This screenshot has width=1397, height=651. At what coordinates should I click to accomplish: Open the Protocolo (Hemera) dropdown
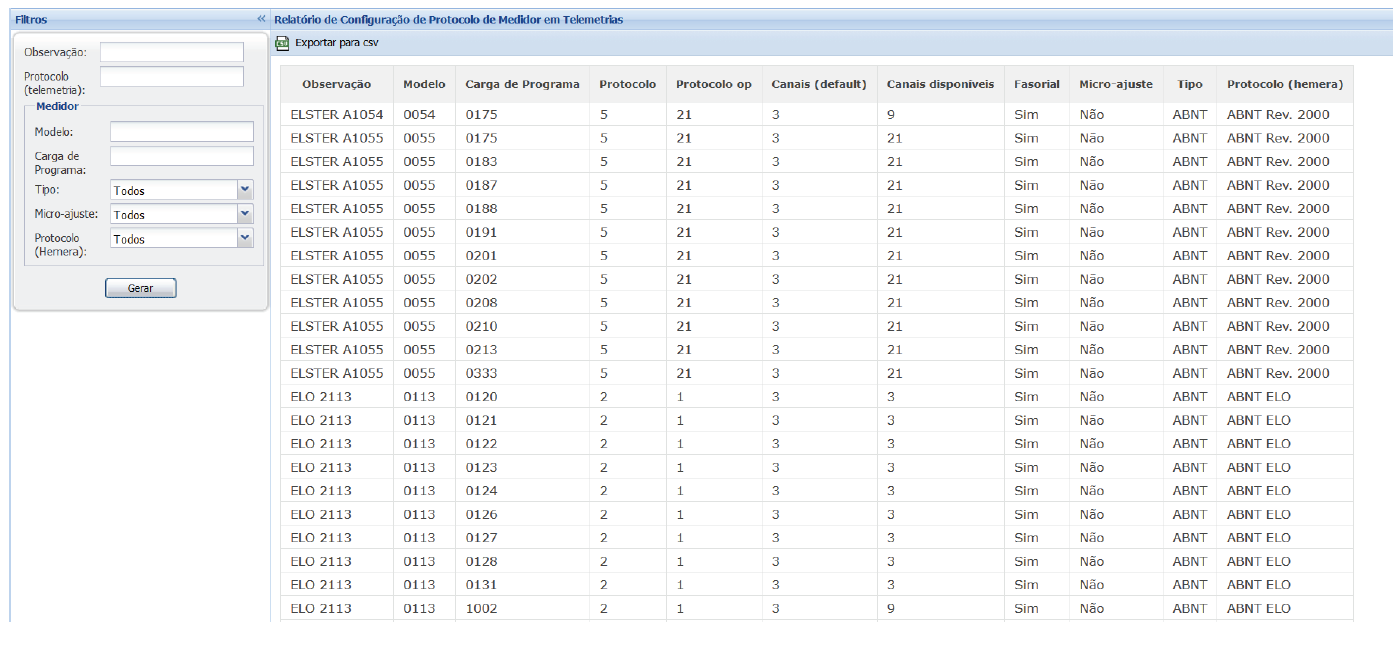245,238
